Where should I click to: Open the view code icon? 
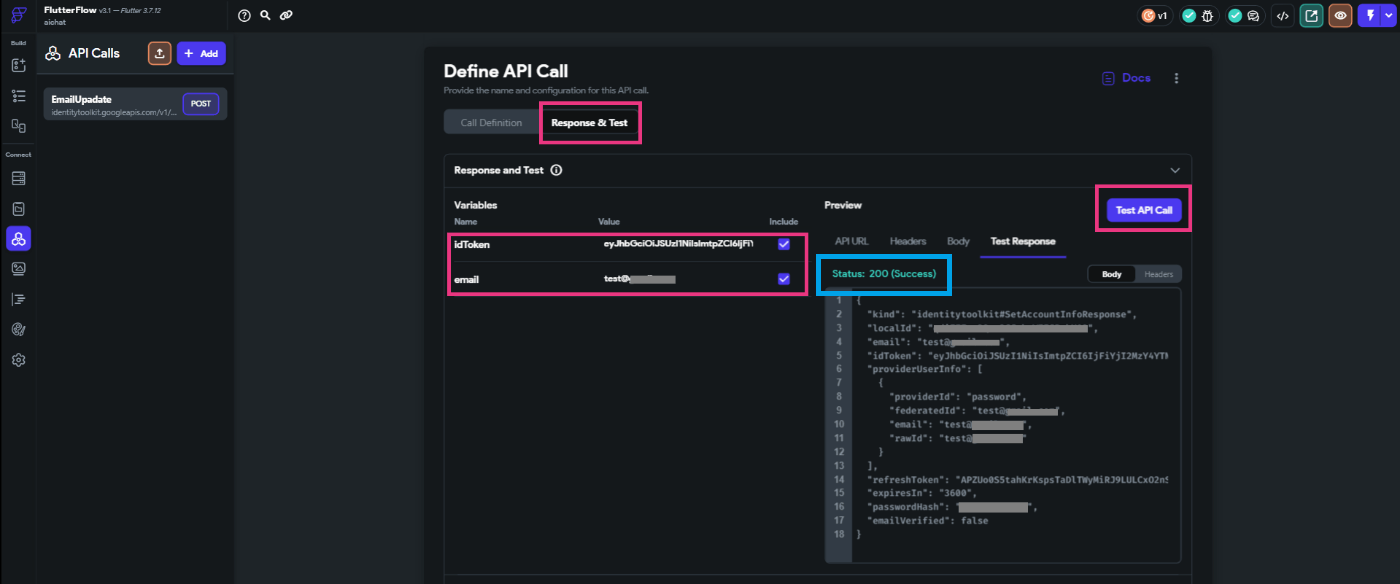point(1282,16)
